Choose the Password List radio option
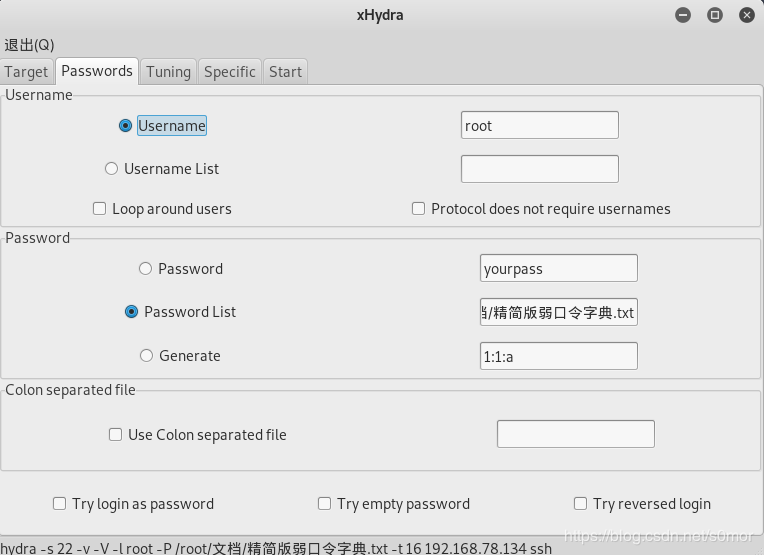764x555 pixels. 132,311
